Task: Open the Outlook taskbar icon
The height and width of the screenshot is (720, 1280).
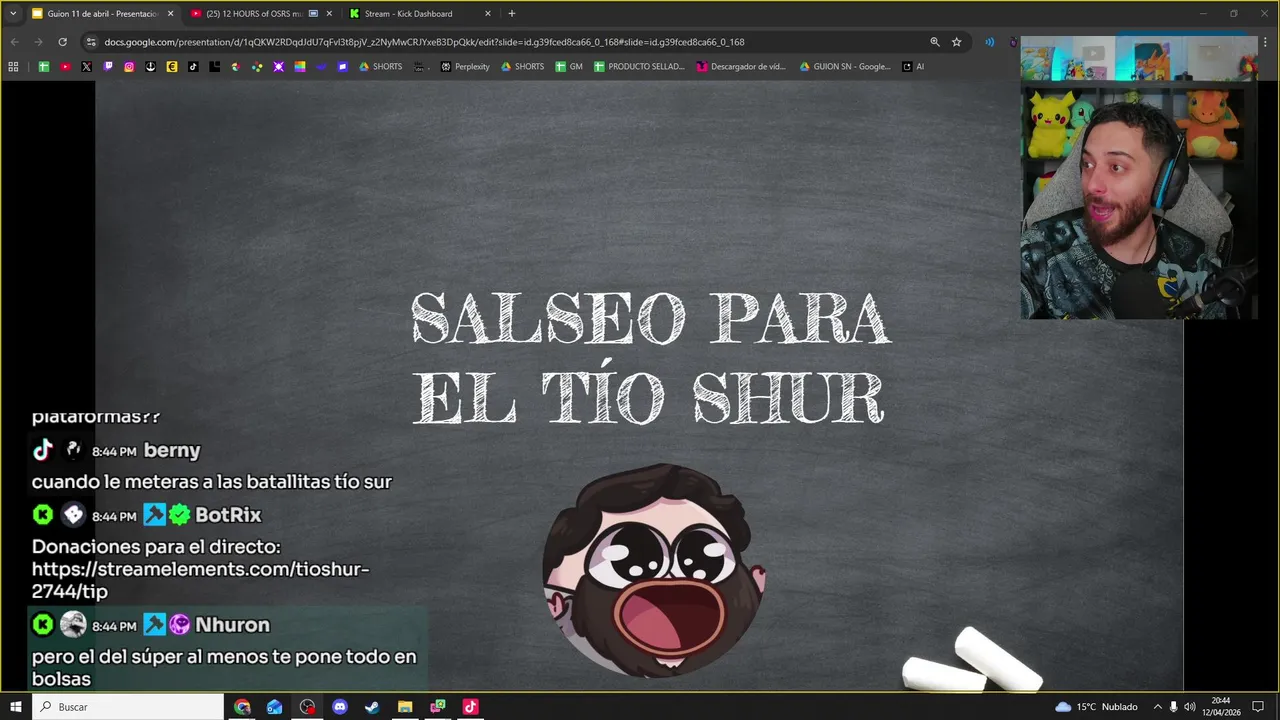Action: click(x=275, y=707)
